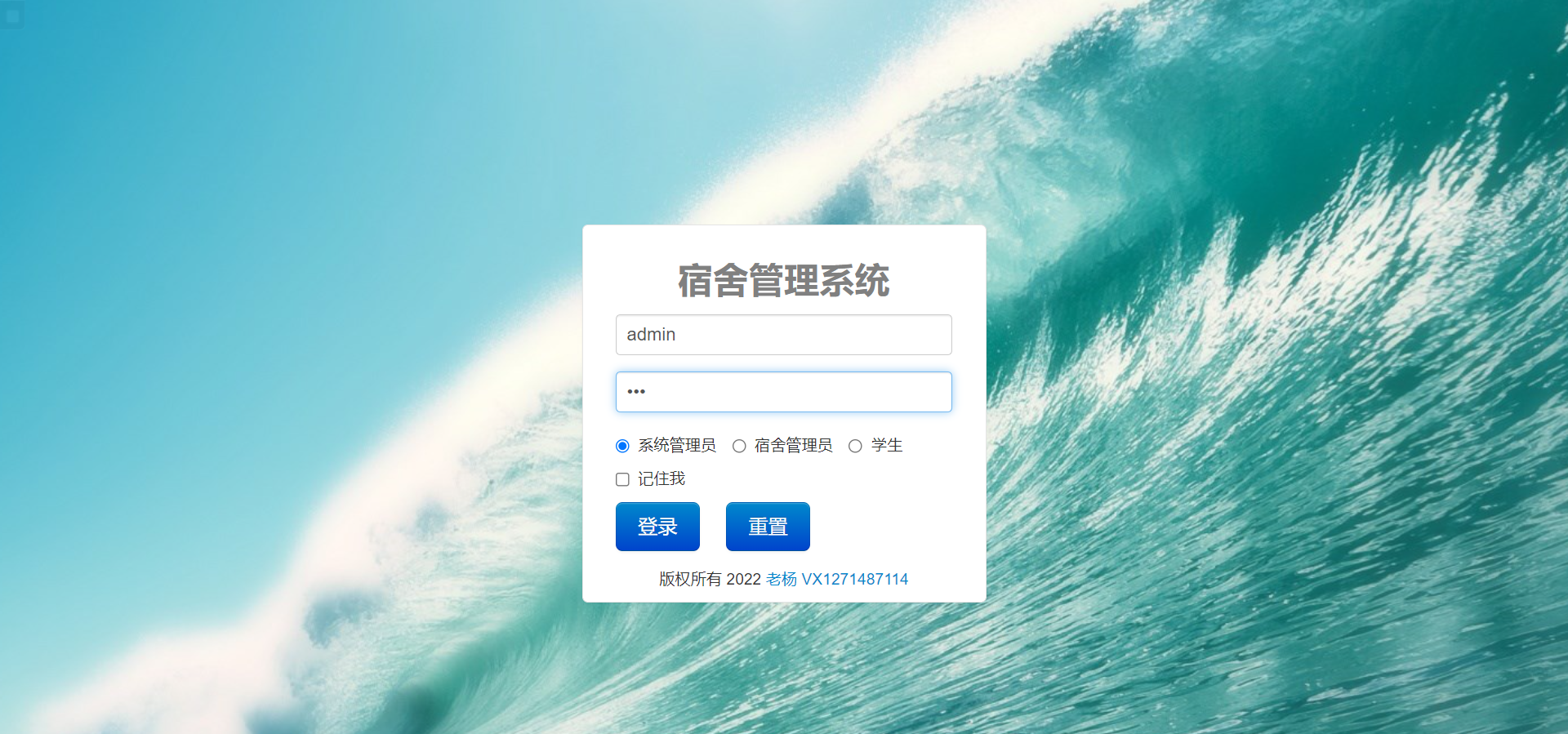This screenshot has height=734, width=1568.
Task: Open the 老杨 VX1271487114 link
Action: (x=837, y=579)
